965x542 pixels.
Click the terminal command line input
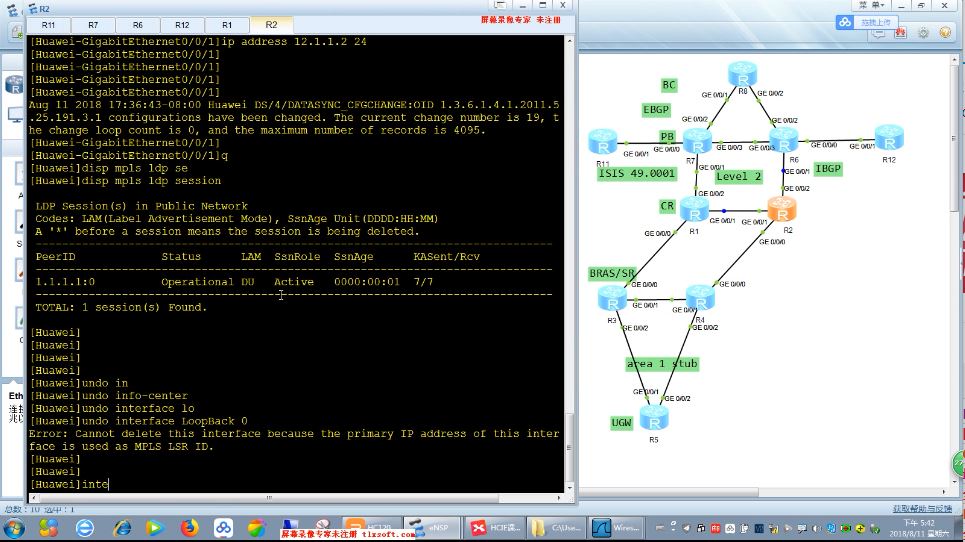click(300, 484)
